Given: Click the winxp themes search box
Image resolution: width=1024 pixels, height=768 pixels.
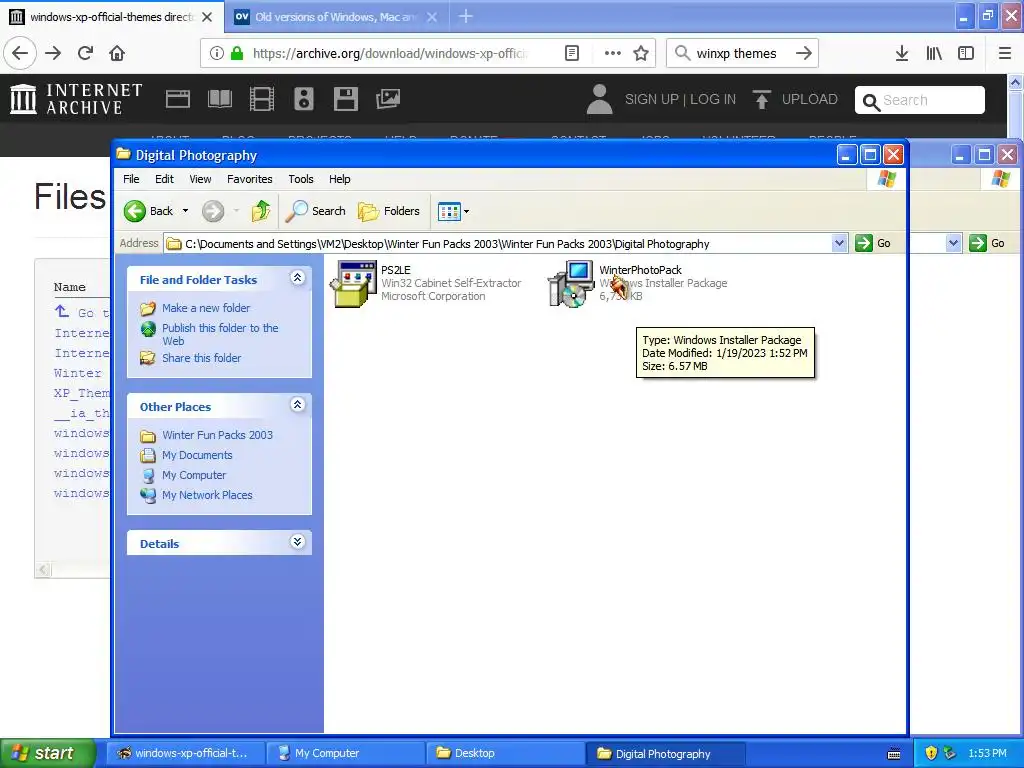Looking at the screenshot, I should [x=736, y=54].
